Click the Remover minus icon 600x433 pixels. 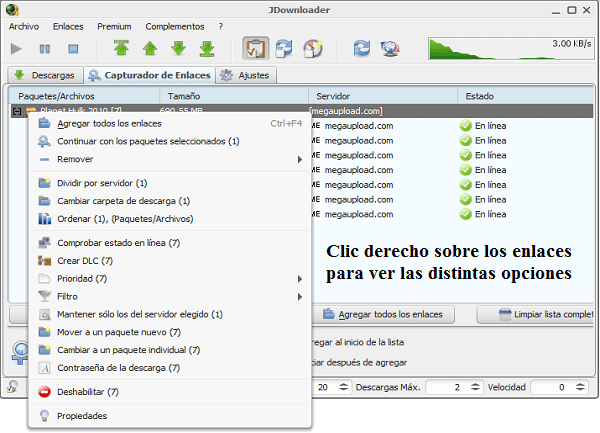44,160
